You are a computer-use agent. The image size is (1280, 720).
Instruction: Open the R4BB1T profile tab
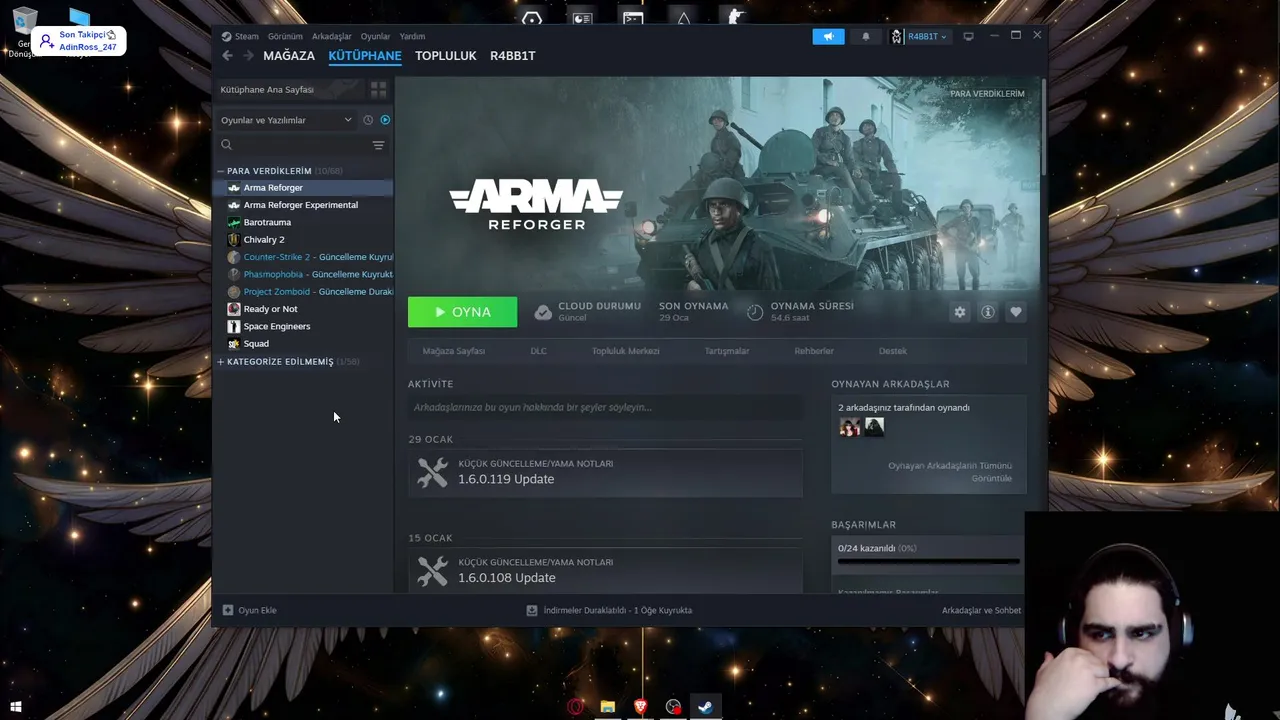[x=512, y=56]
